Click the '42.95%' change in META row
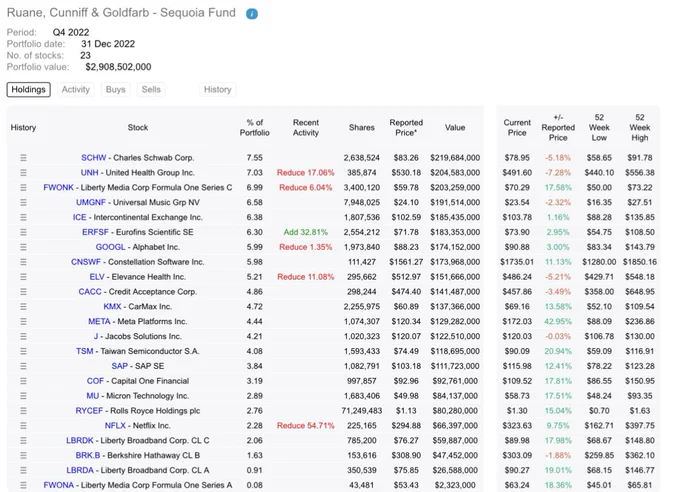The image size is (680, 492). point(558,321)
